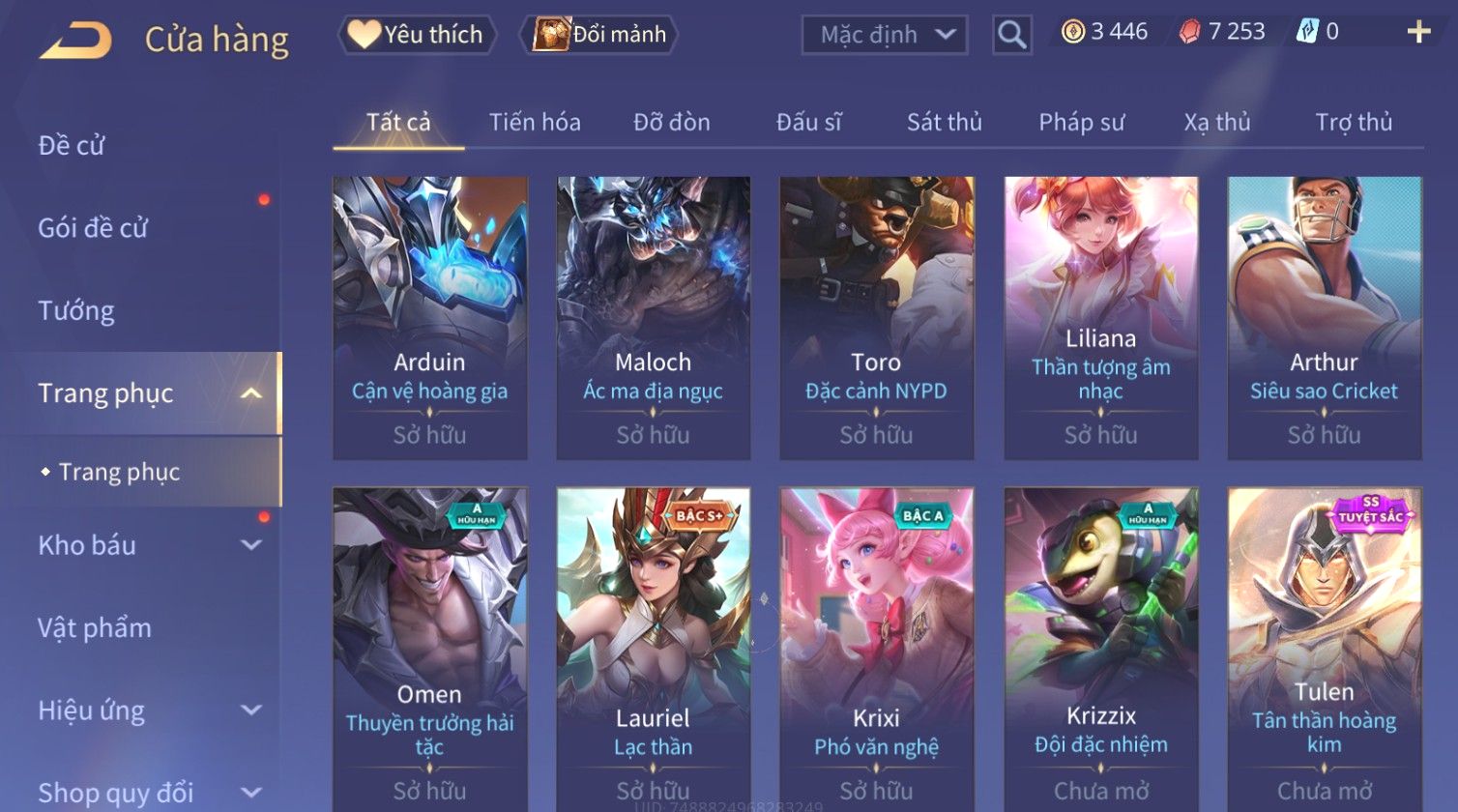This screenshot has height=812, width=1458.
Task: Switch to the Pháp sư tab
Action: tap(1081, 123)
